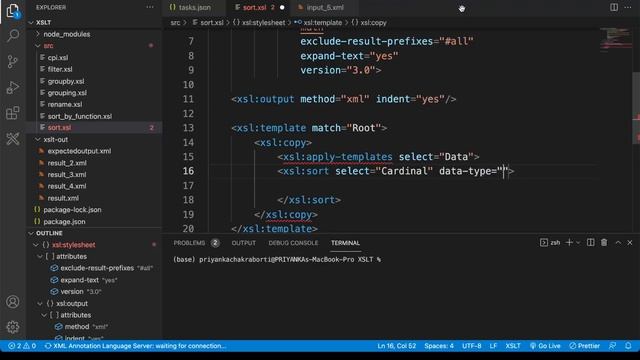Open notifications bell in status bar

[x=628, y=346]
